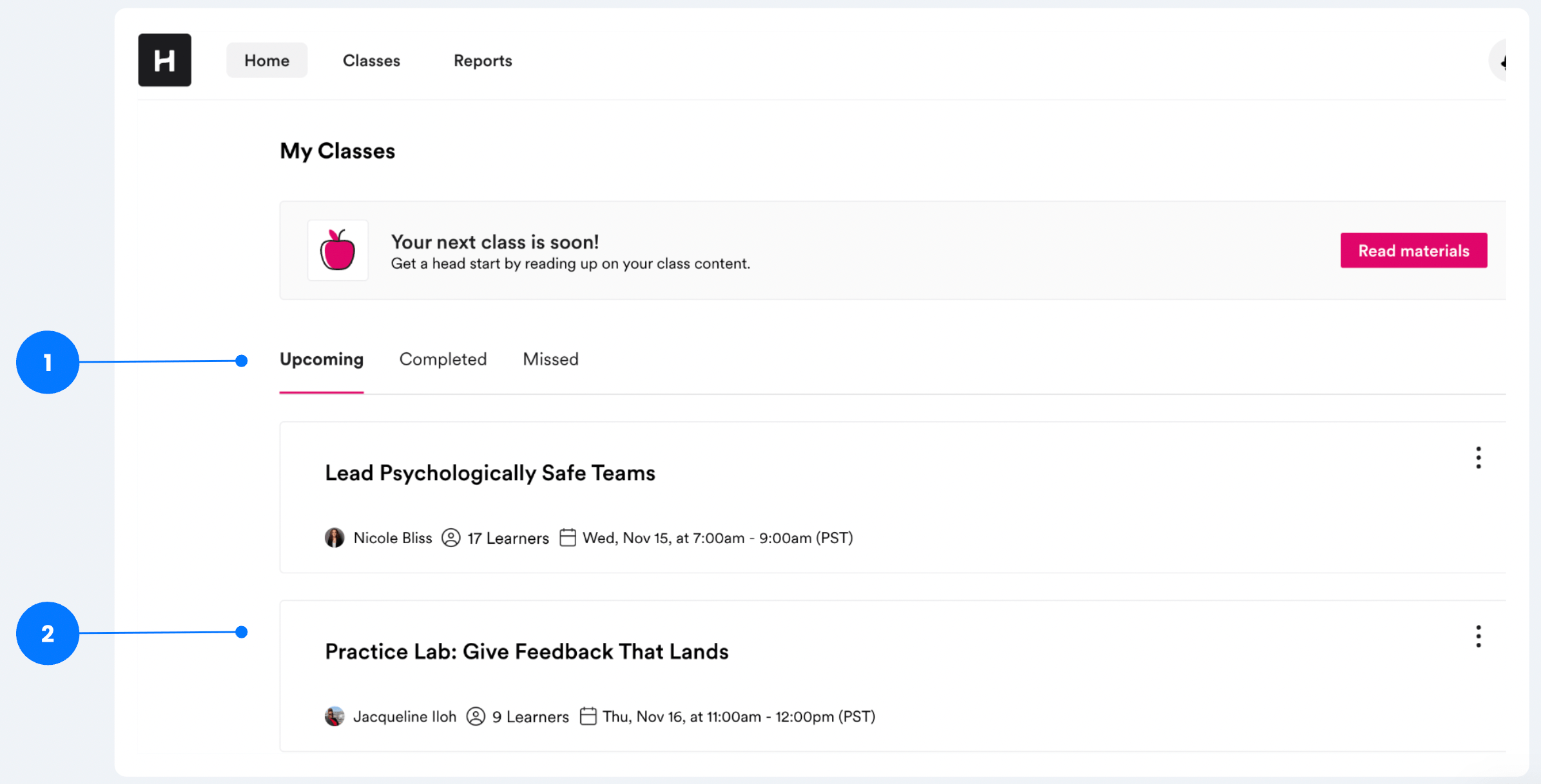
Task: Click the learners icon next to 17 Learners
Action: (451, 537)
